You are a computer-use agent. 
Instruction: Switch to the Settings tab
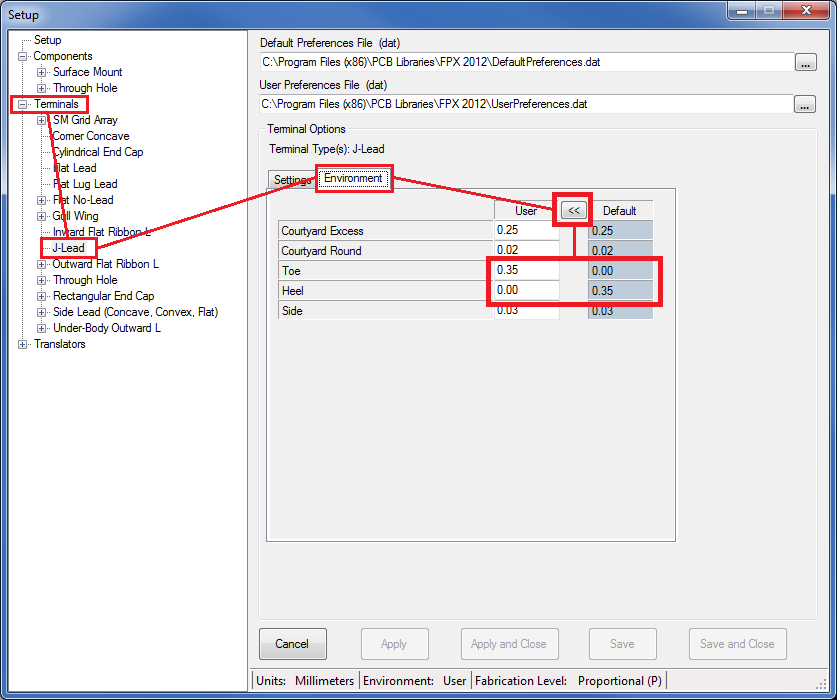coord(291,179)
